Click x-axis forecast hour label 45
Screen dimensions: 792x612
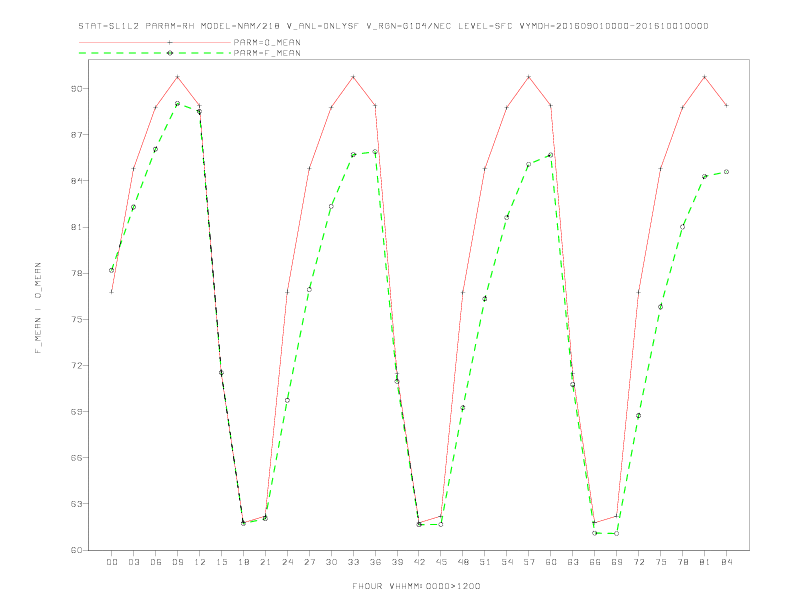click(x=441, y=562)
